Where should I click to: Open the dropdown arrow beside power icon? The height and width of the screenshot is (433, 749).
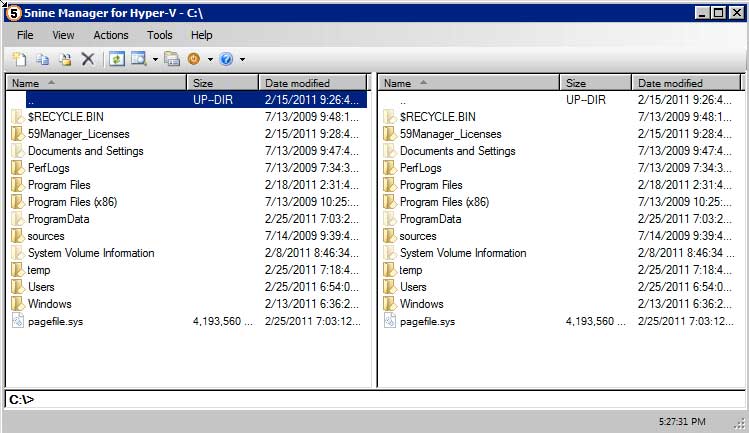(x=210, y=60)
